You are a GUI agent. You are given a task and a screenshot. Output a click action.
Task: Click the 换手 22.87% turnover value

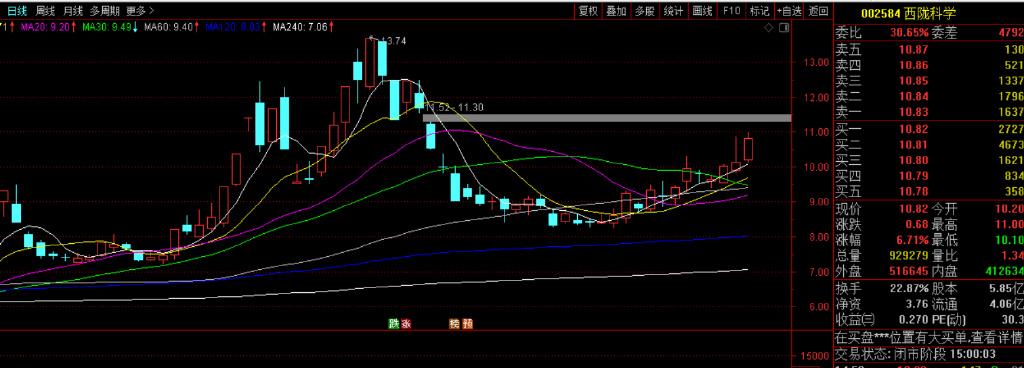point(909,288)
